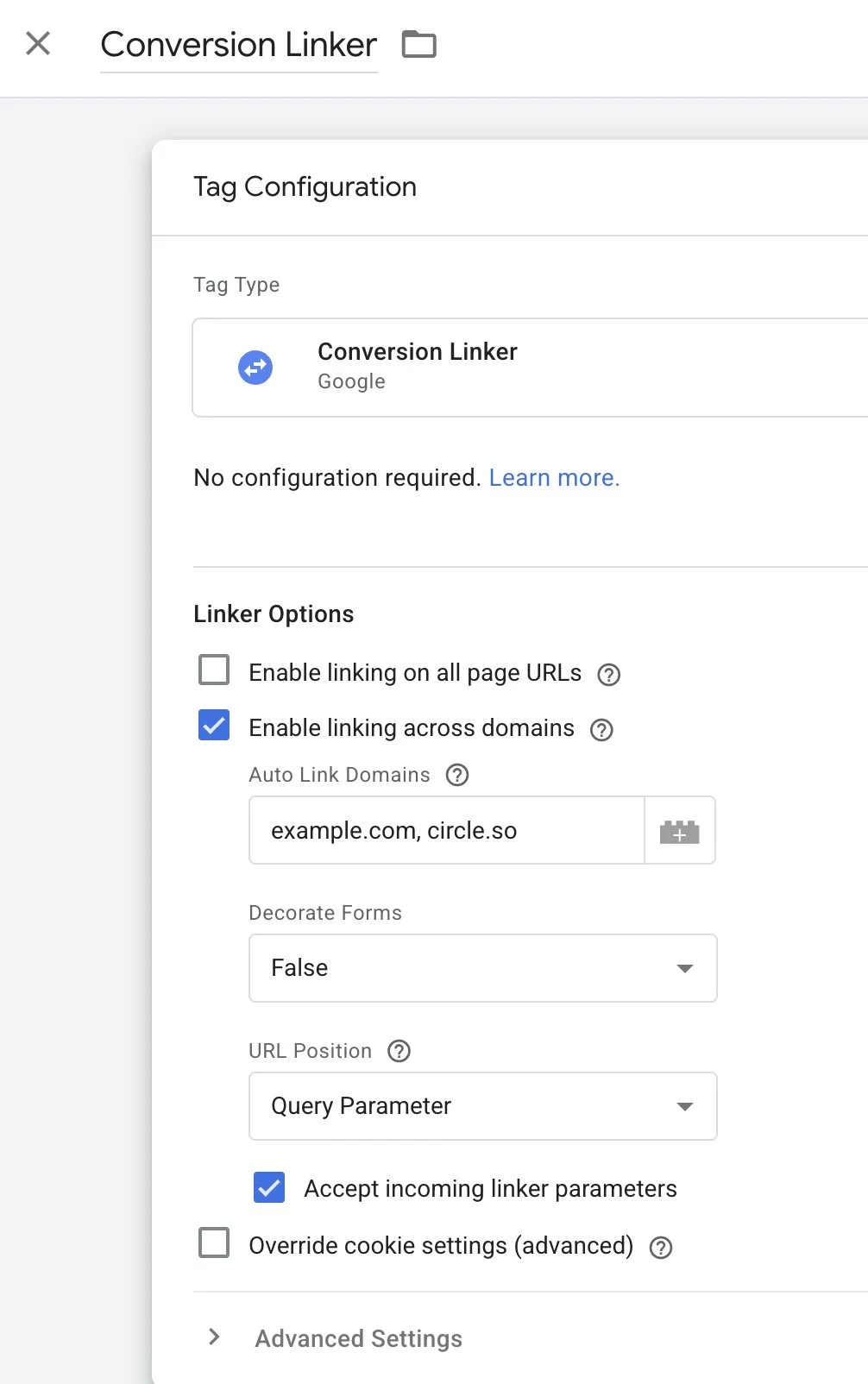Open help for linking across domains
Screen dimensions: 868x1384
(601, 730)
